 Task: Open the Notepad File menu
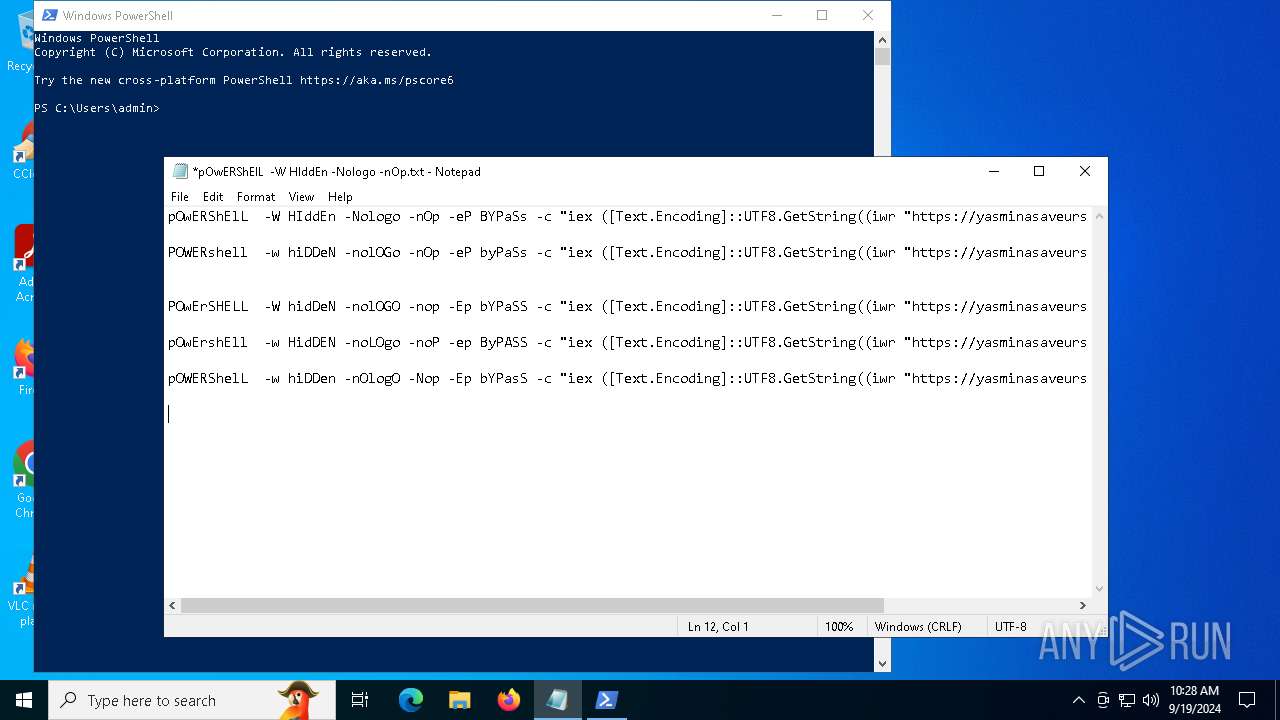[x=180, y=197]
